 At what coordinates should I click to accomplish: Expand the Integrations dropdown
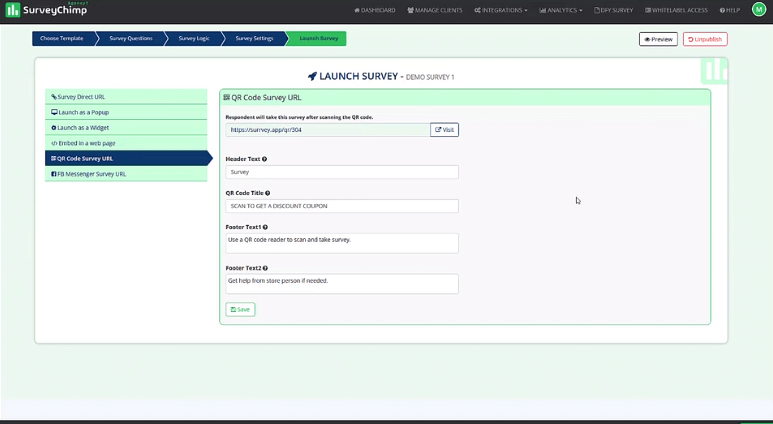tap(500, 10)
